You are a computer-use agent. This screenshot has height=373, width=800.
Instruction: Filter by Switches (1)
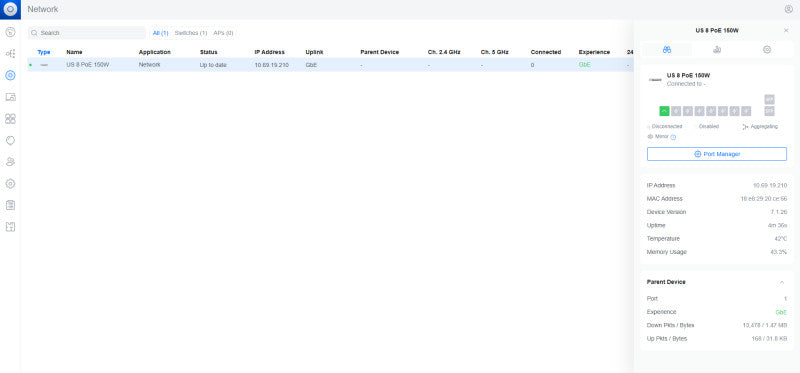[191, 33]
